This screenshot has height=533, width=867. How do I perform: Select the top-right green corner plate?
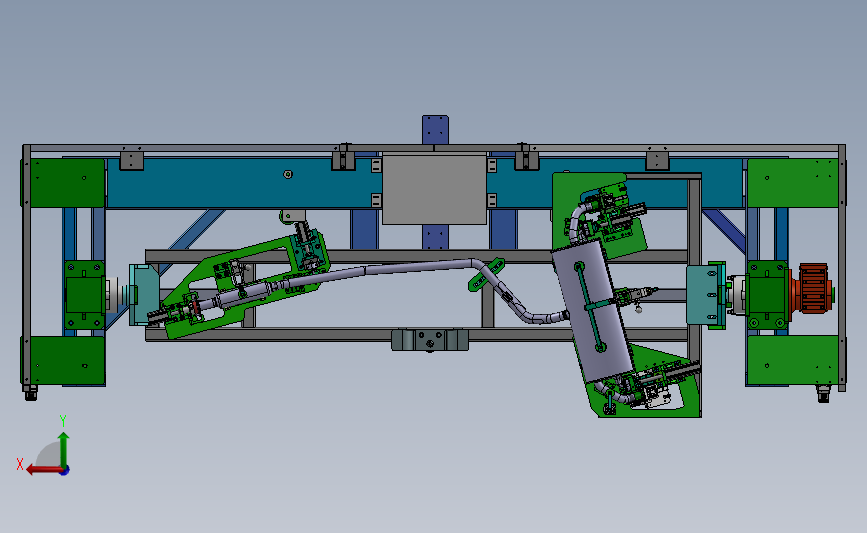792,183
